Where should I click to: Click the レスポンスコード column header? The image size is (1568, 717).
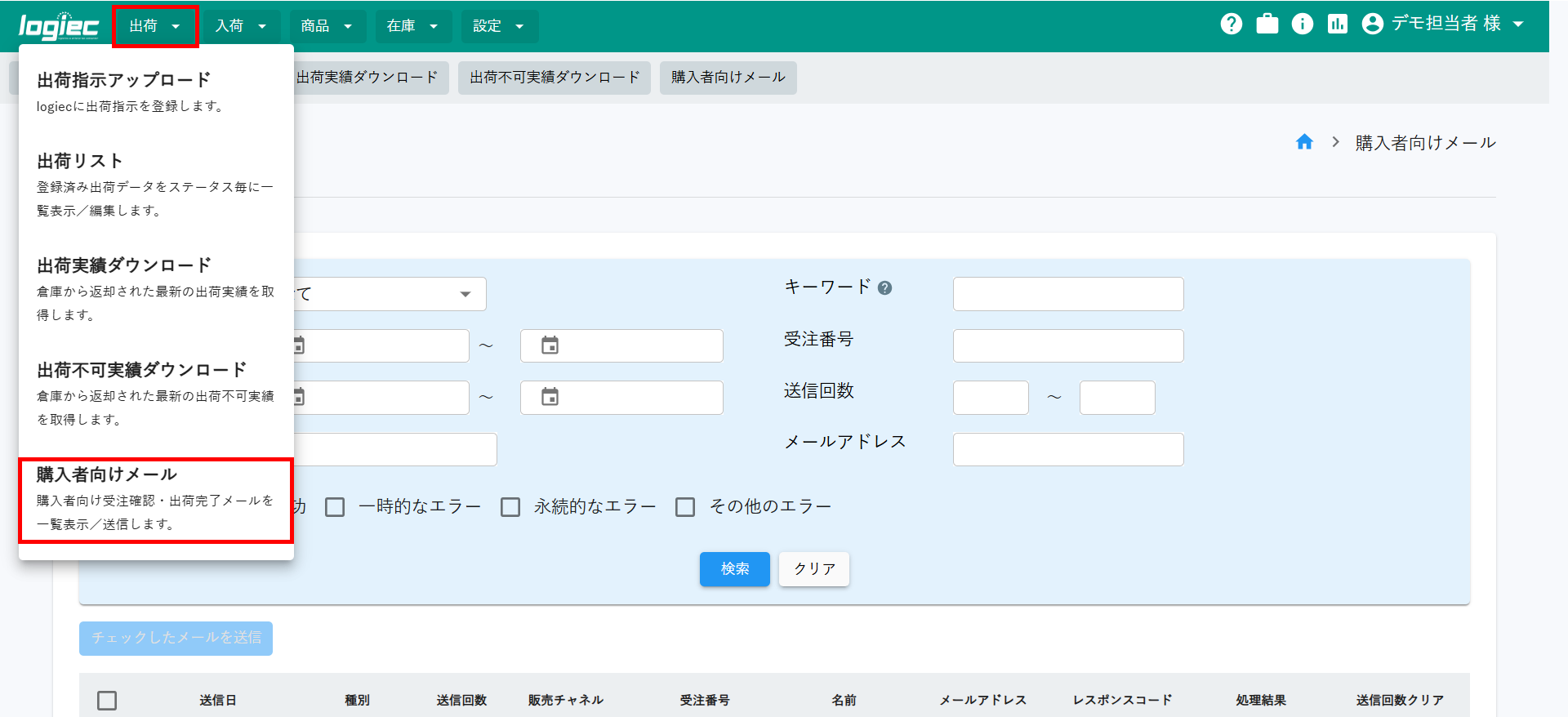[1122, 700]
